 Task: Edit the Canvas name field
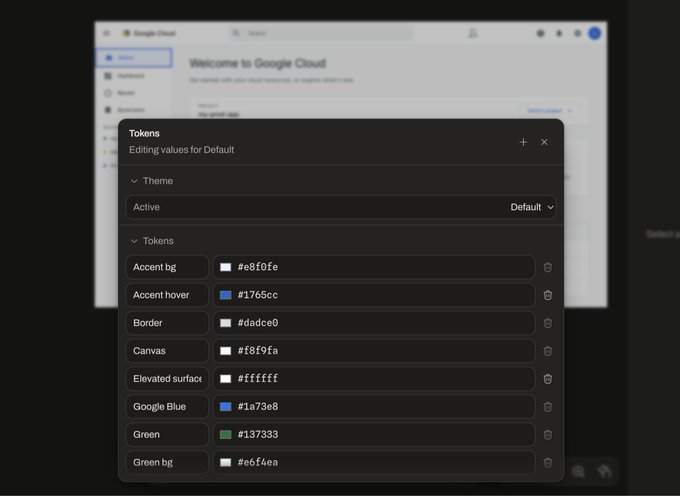[167, 351]
